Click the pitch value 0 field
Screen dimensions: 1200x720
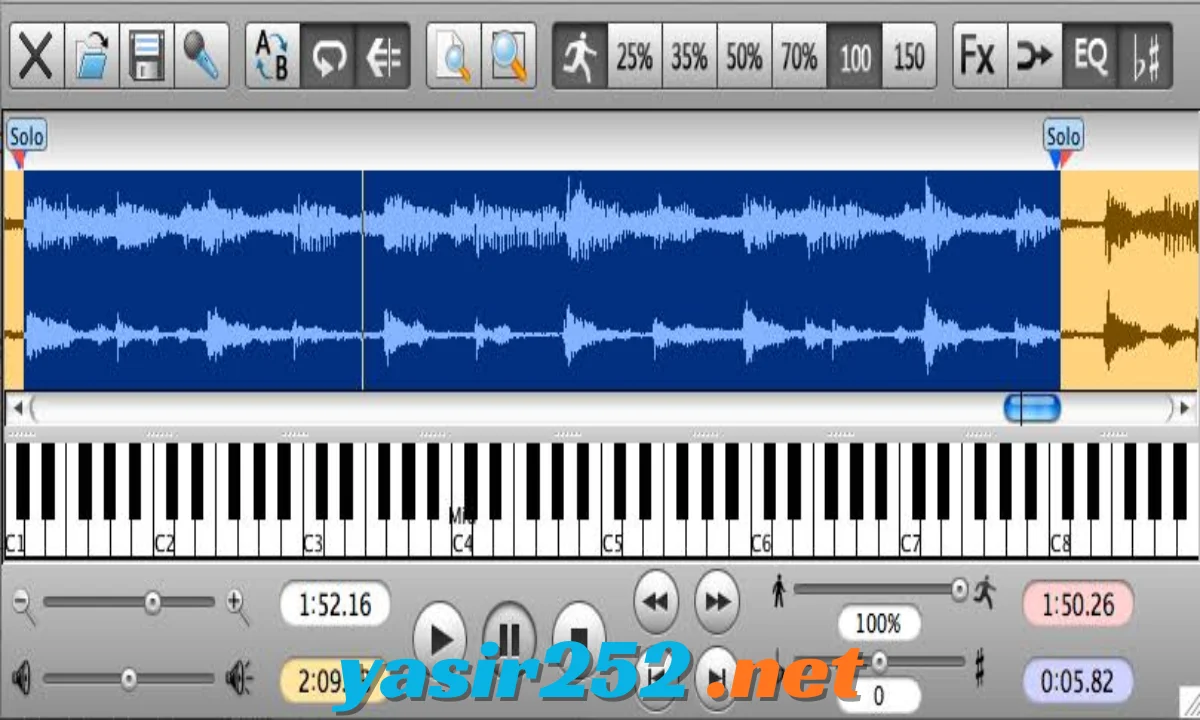pos(878,696)
